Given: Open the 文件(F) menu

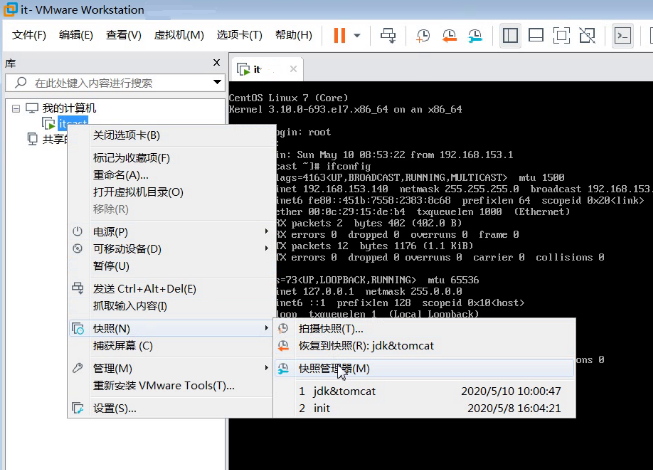Looking at the screenshot, I should [x=29, y=35].
